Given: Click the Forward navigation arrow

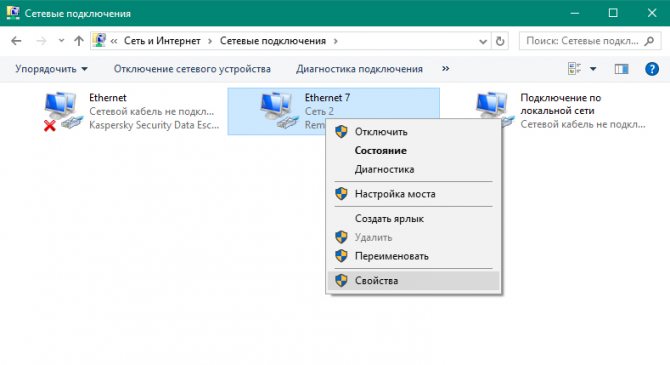Looking at the screenshot, I should tap(41, 41).
